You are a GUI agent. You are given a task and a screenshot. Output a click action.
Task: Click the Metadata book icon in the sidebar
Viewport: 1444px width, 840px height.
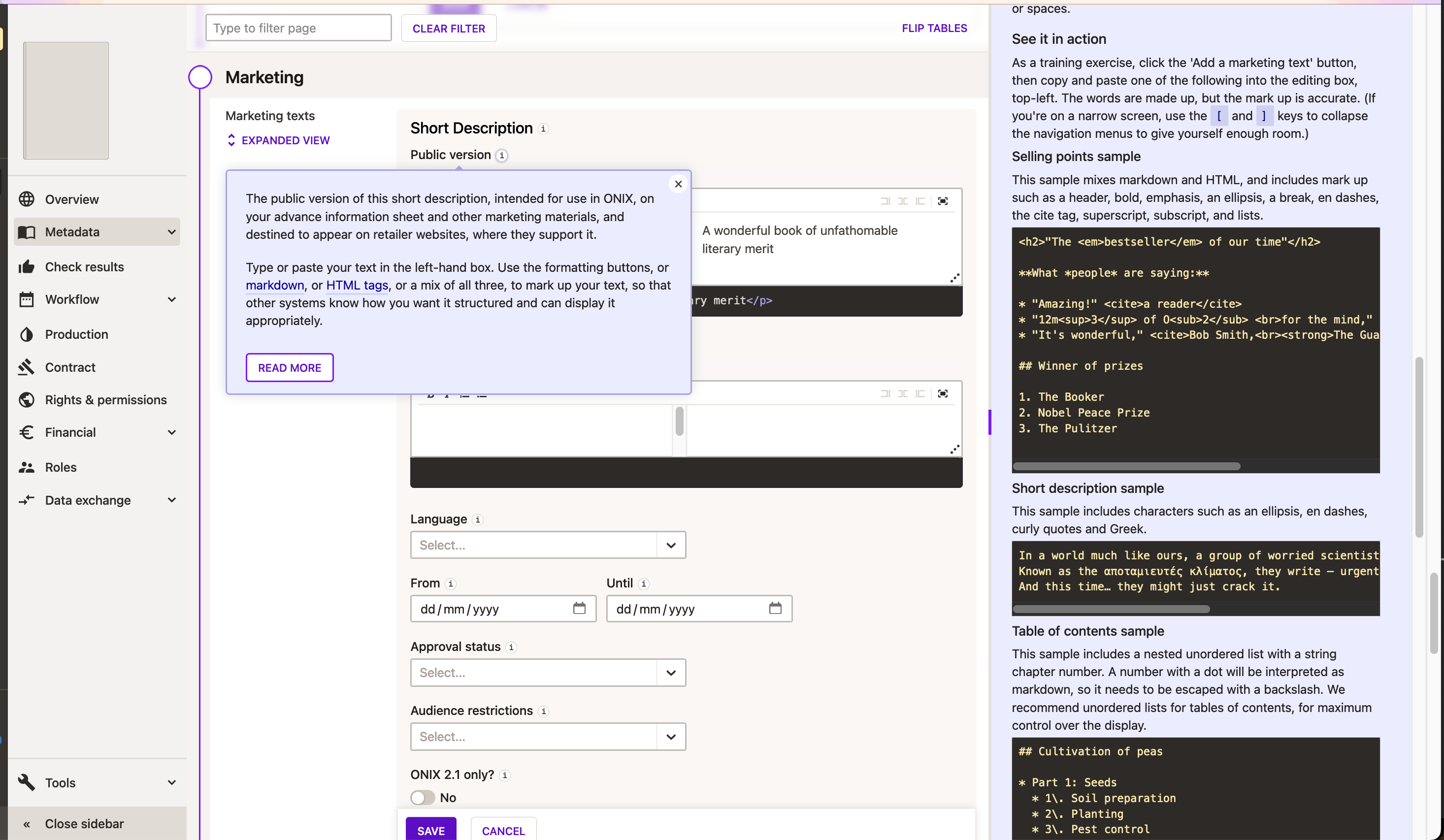[27, 231]
